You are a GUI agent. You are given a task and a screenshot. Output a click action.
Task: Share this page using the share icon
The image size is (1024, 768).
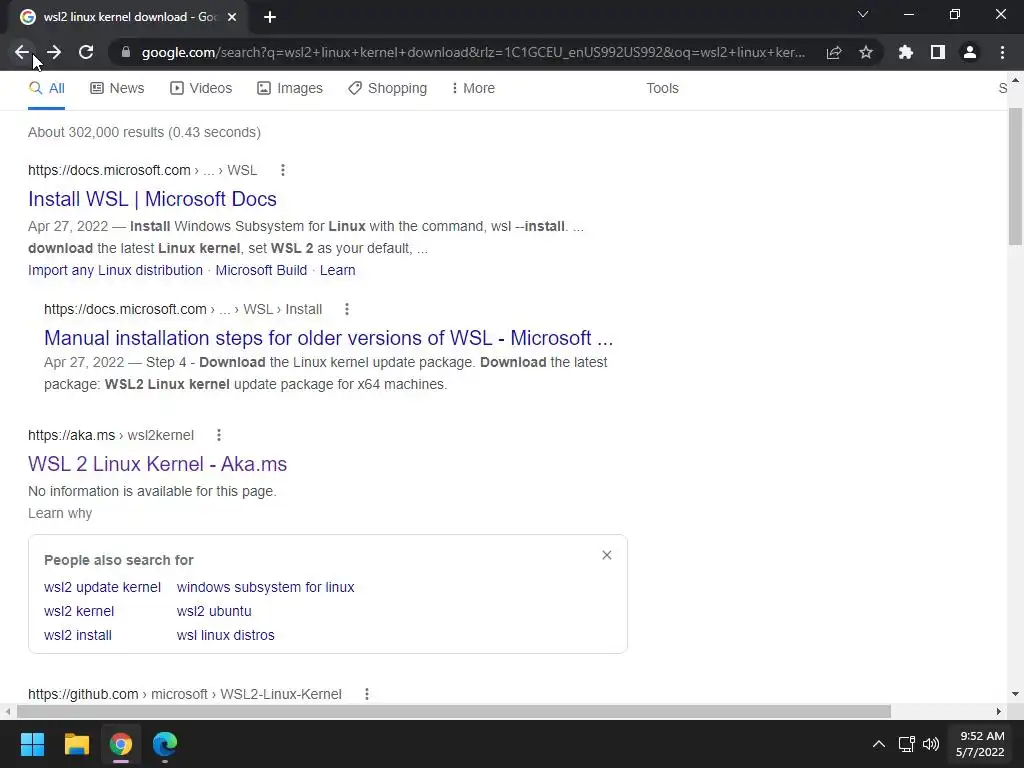[x=834, y=52]
